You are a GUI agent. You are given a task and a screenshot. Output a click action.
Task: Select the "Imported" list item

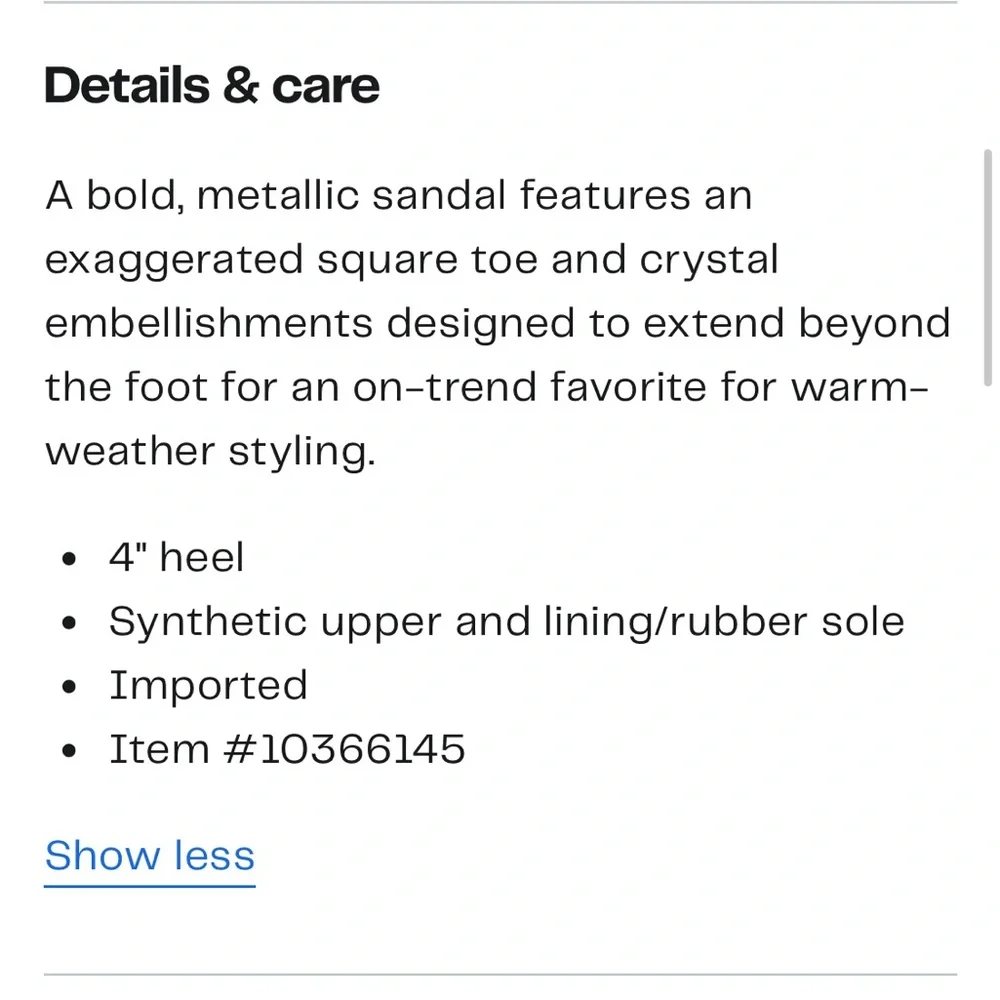point(209,686)
